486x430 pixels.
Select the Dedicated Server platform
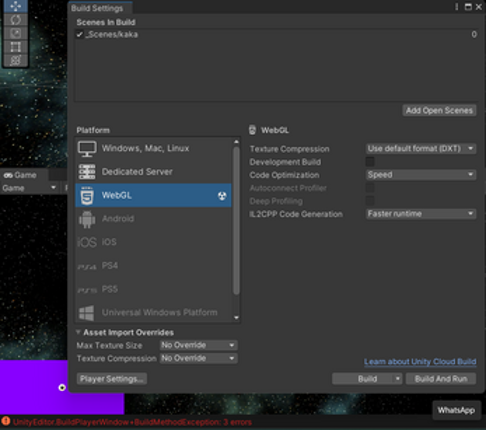click(x=153, y=172)
